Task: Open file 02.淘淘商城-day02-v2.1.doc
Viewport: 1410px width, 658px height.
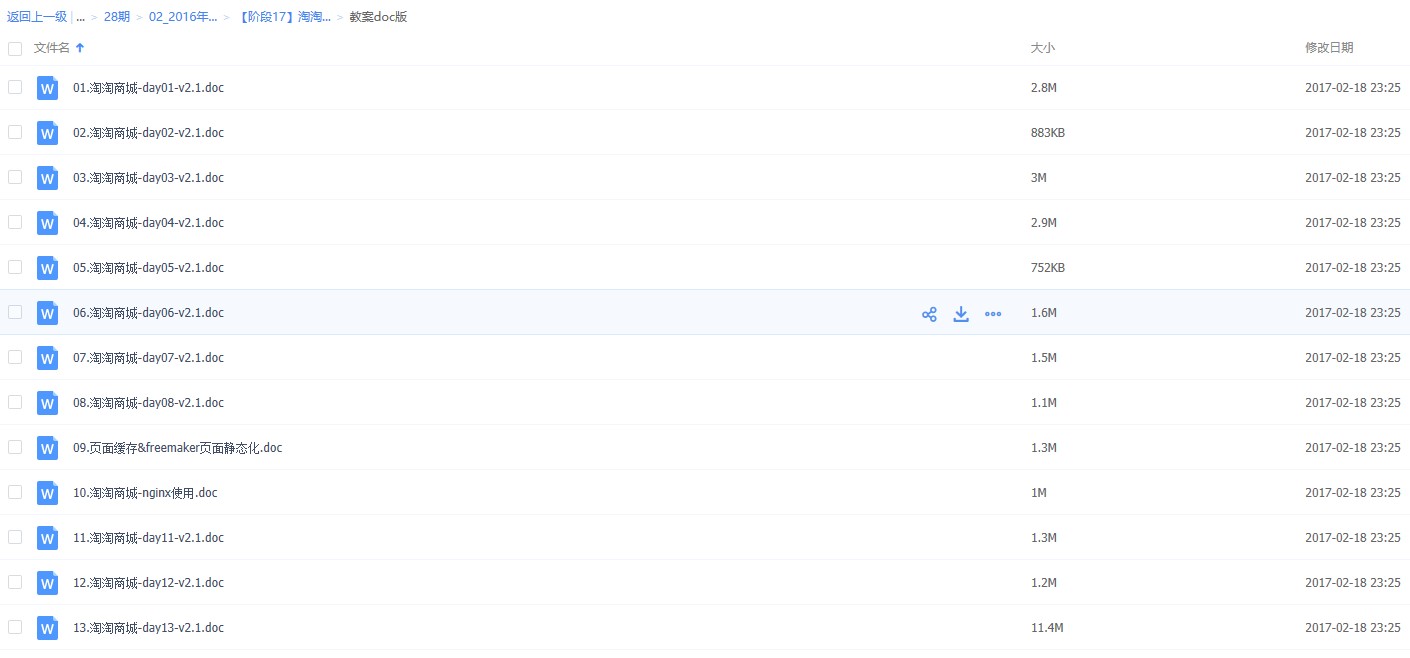Action: point(148,133)
